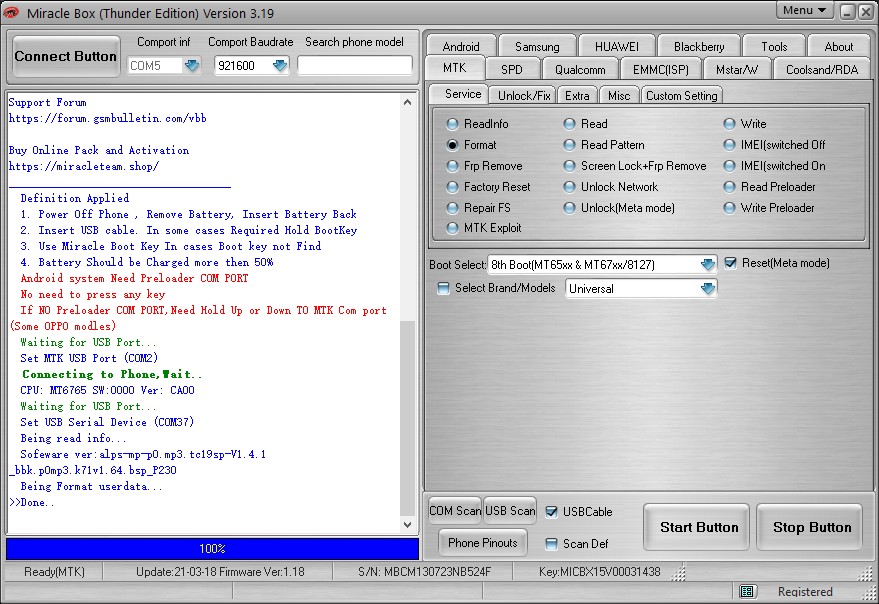Toggle the Reset(Meta mode) checkbox

click(x=730, y=263)
